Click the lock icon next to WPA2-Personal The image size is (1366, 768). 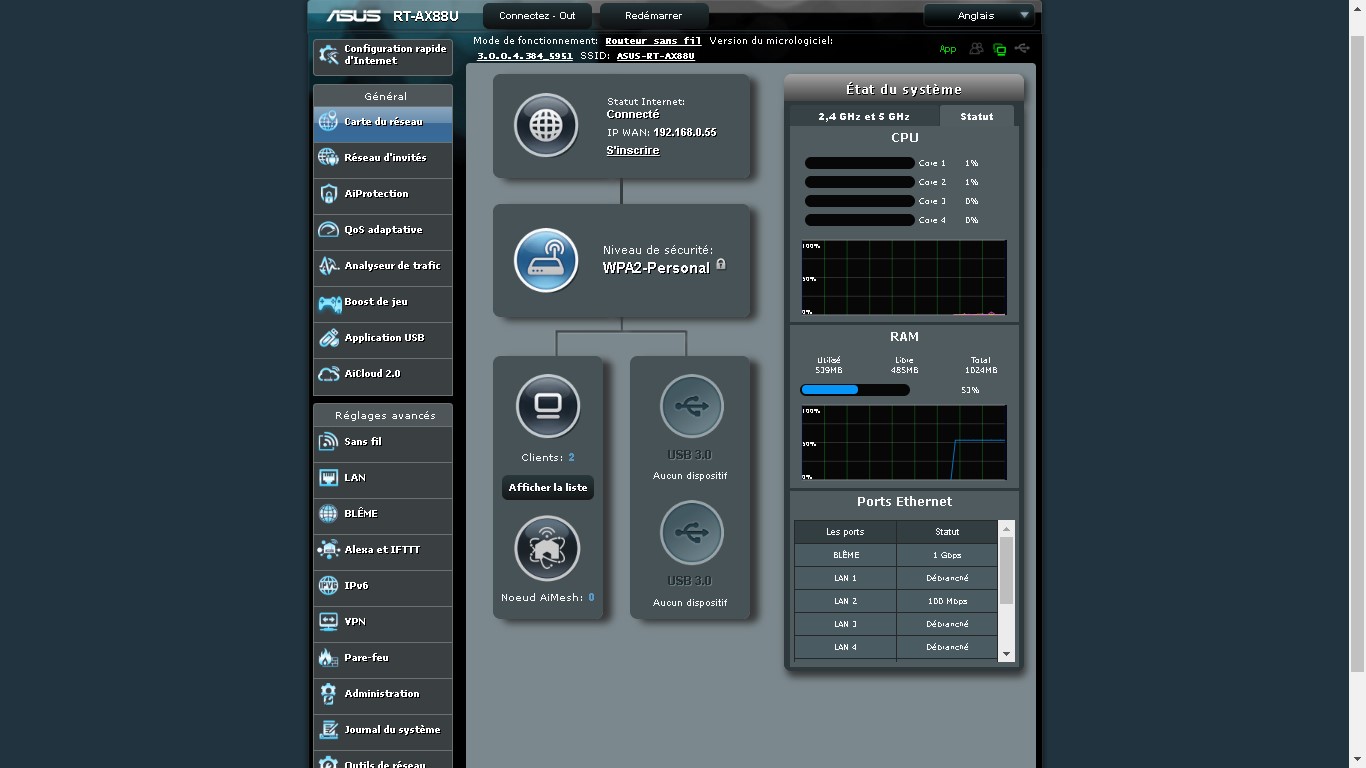pos(720,265)
